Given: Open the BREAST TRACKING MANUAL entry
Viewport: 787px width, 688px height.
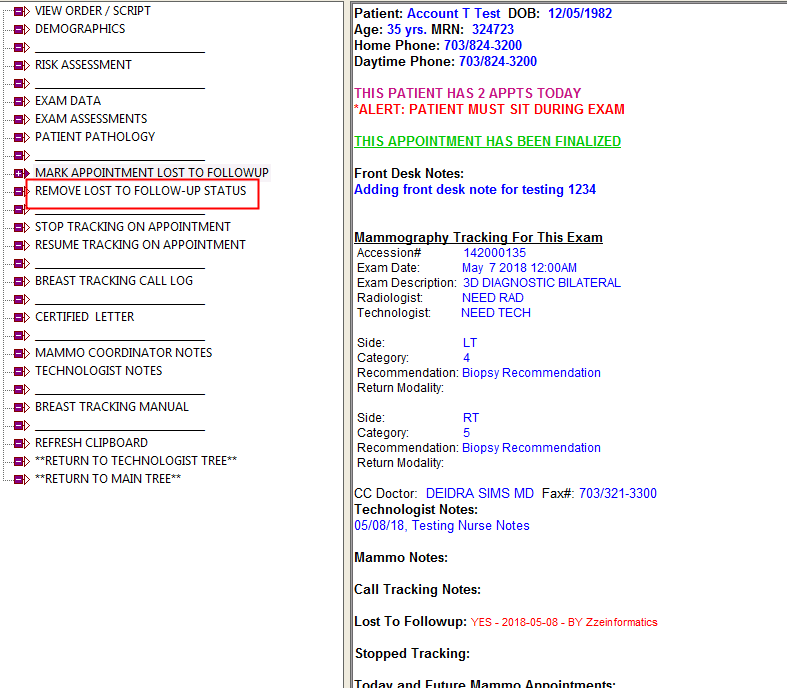Looking at the screenshot, I should coord(111,407).
